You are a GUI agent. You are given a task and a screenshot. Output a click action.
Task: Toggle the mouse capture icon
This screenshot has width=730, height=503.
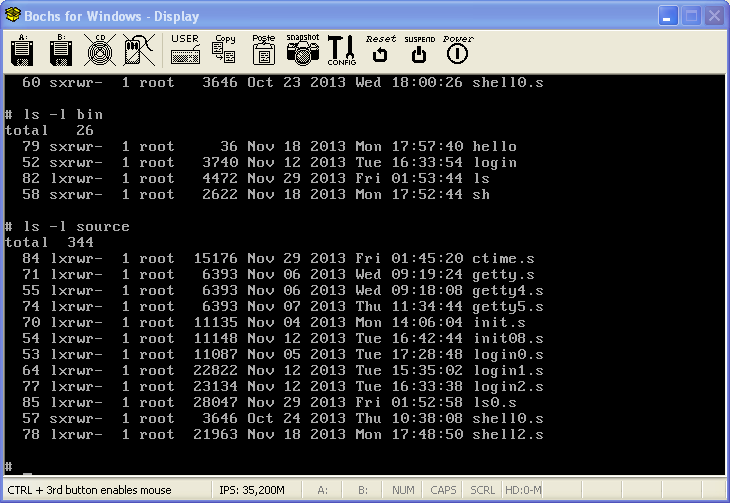137,49
